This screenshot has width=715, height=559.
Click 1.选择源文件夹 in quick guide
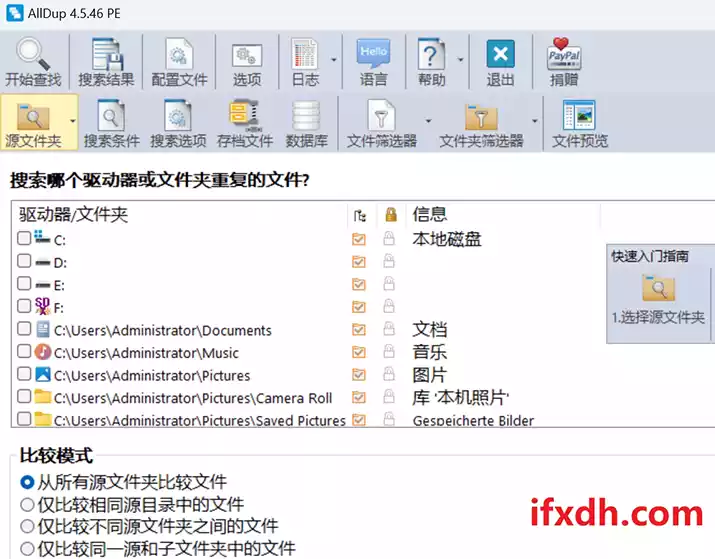tap(658, 298)
